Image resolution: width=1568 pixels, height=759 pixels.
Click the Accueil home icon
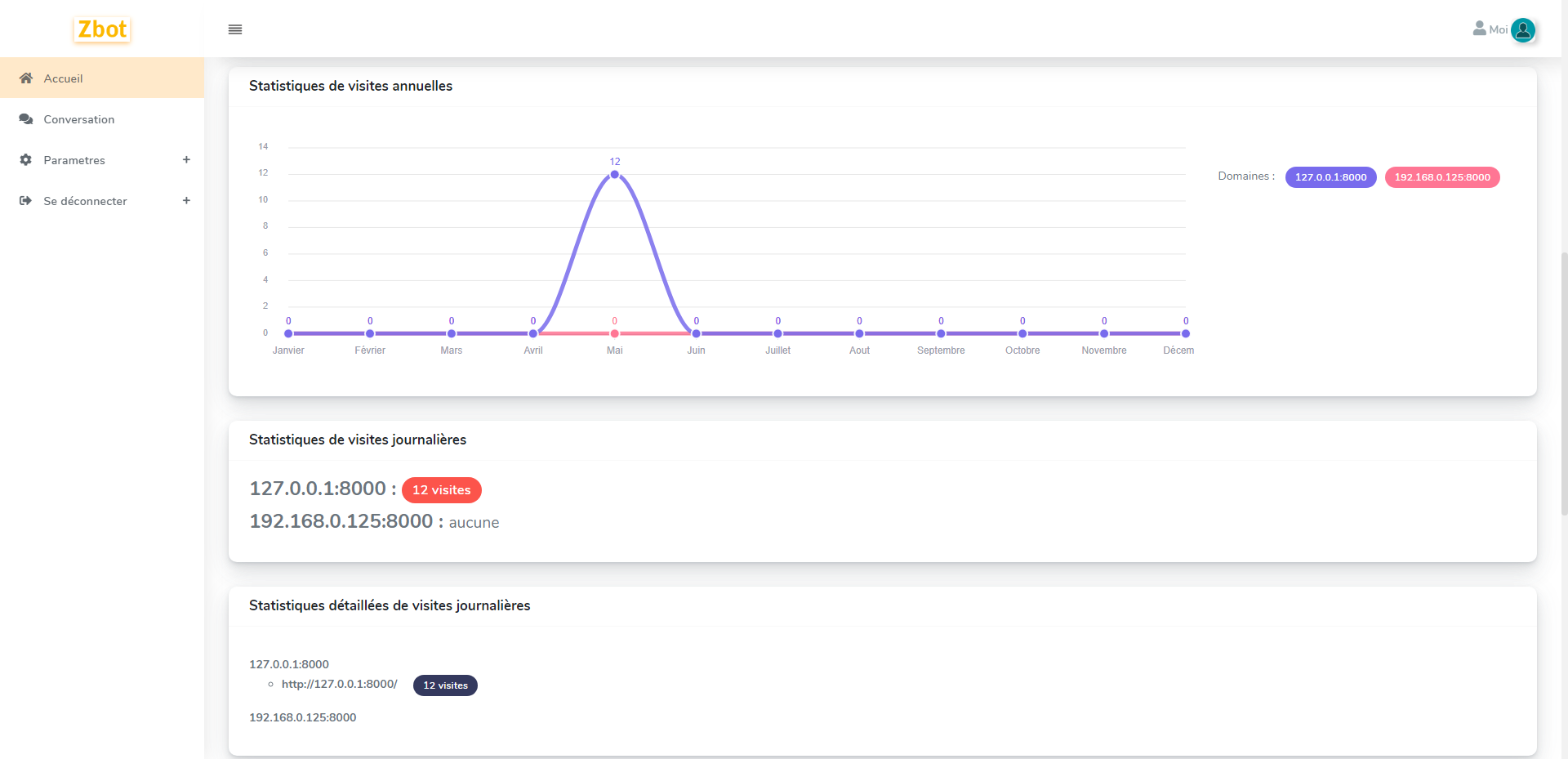[x=26, y=78]
